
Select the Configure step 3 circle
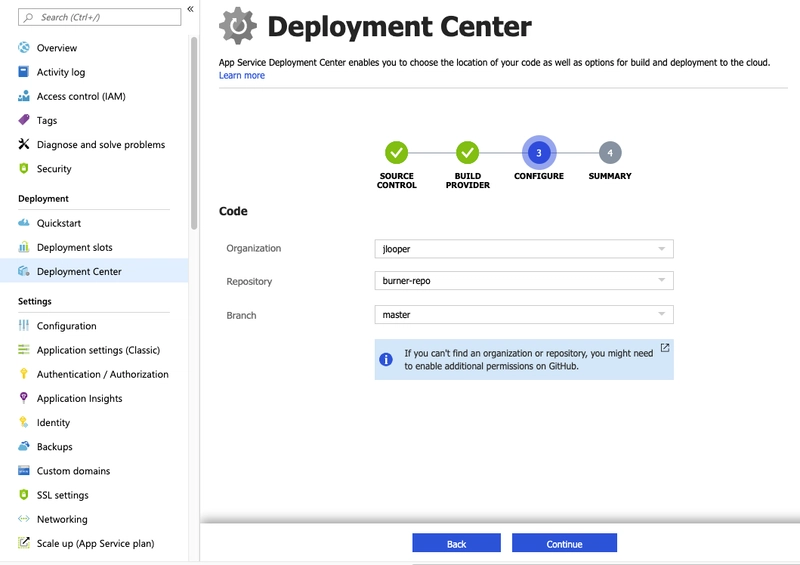(x=539, y=153)
